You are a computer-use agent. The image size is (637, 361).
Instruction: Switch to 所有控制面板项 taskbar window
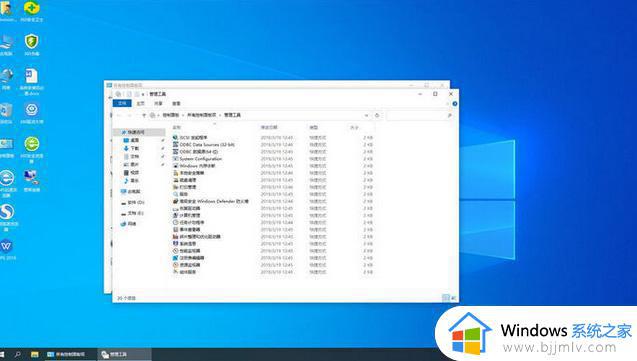point(70,354)
